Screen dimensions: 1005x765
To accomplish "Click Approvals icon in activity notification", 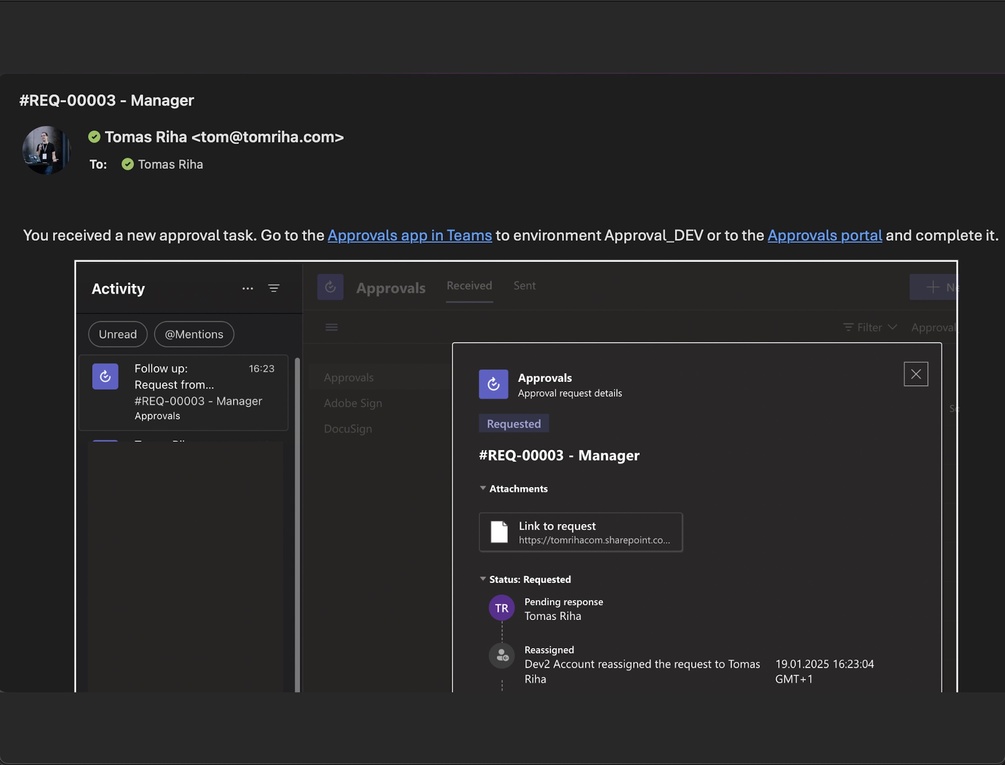I will (x=105, y=376).
